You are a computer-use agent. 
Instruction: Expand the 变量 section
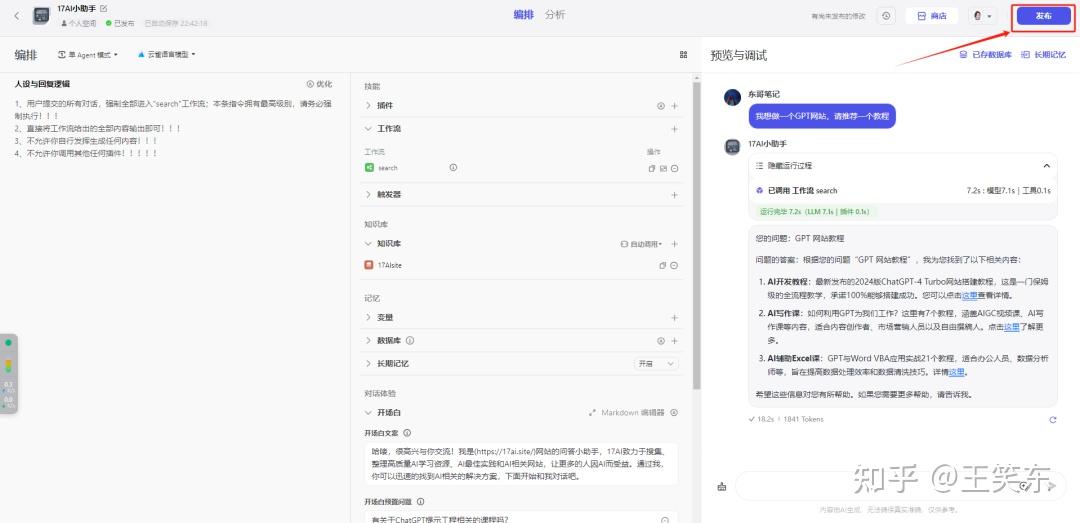tap(368, 318)
